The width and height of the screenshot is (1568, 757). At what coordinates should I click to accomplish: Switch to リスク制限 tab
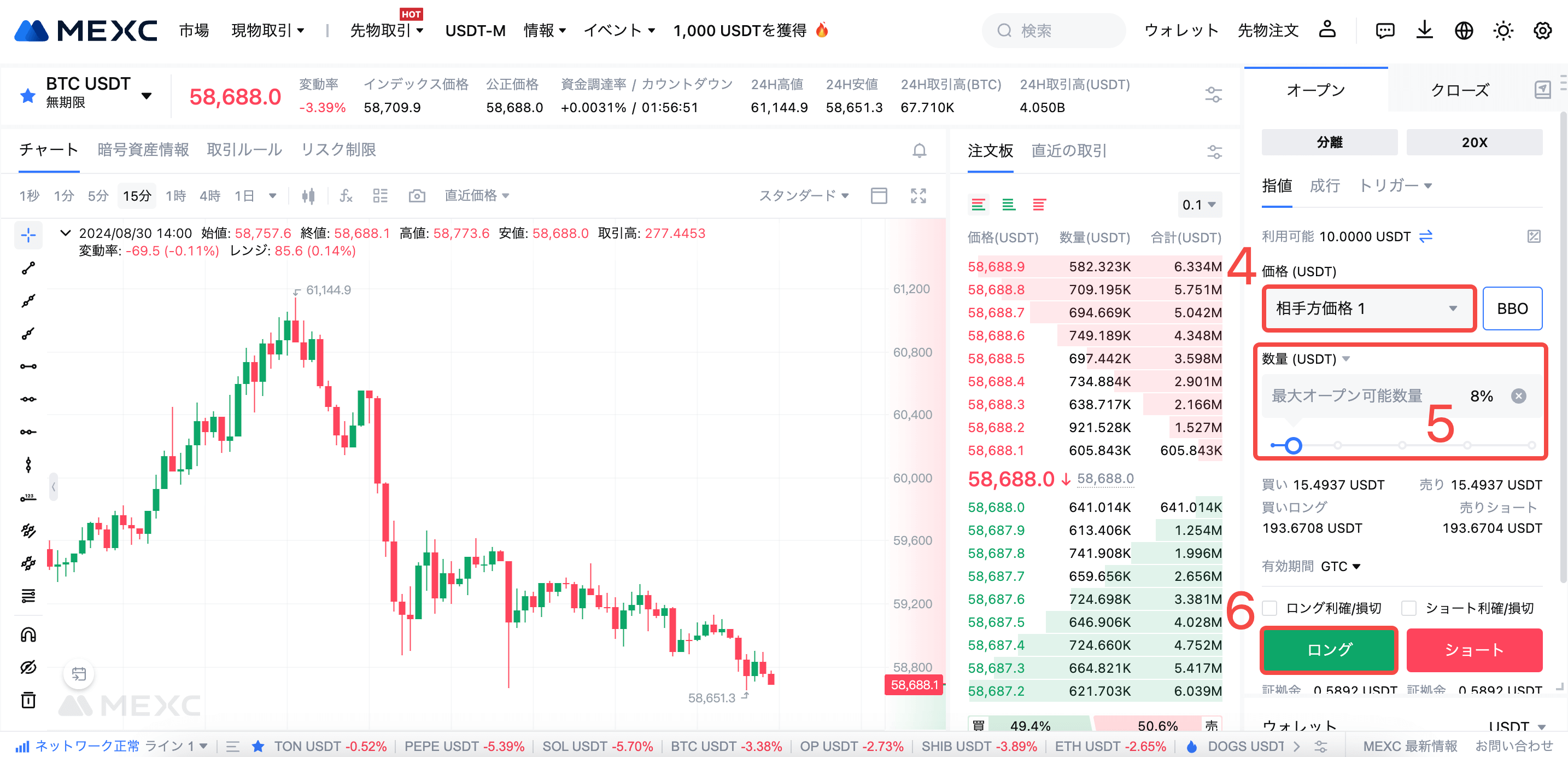pos(338,150)
